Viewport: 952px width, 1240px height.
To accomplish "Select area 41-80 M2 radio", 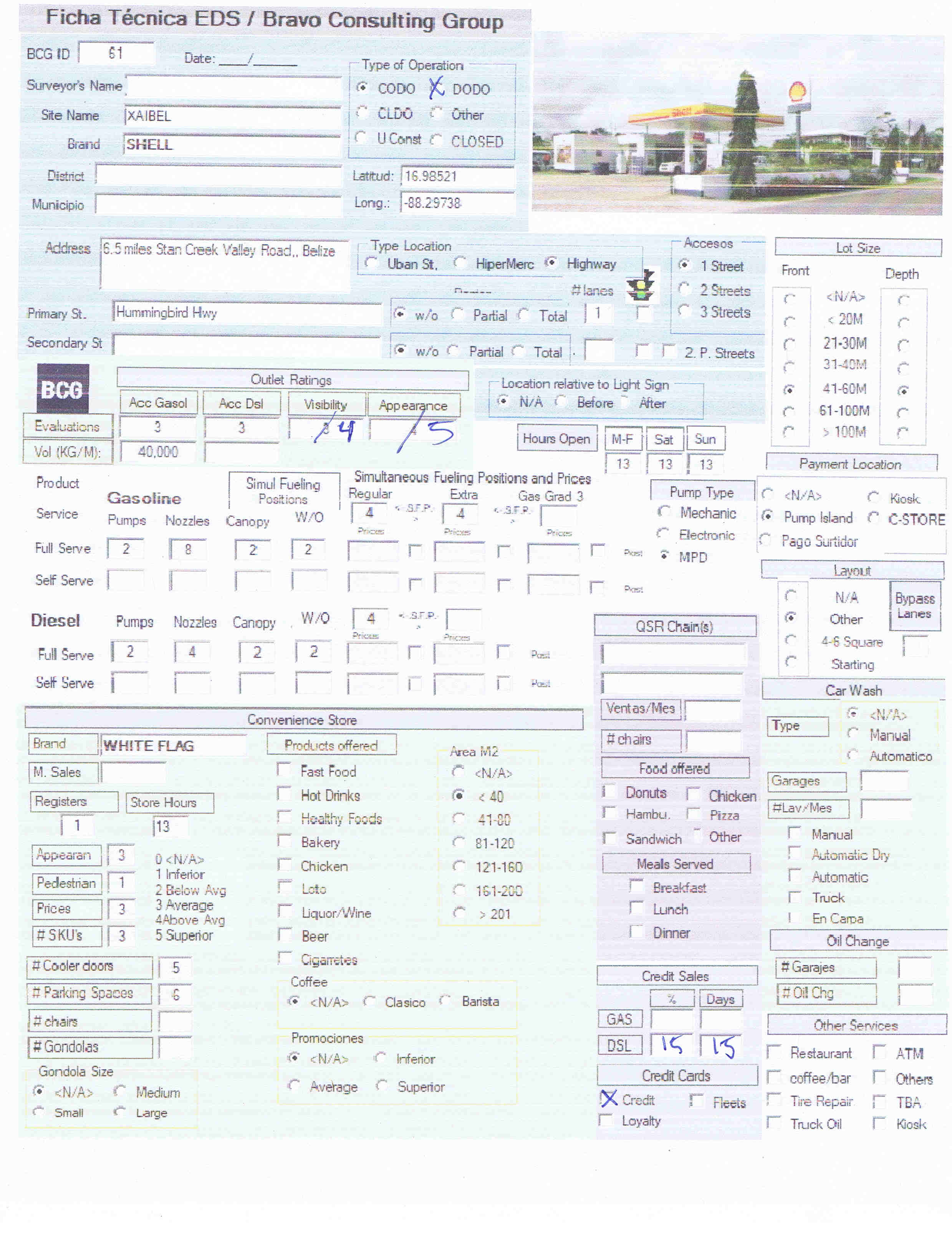I will (459, 818).
